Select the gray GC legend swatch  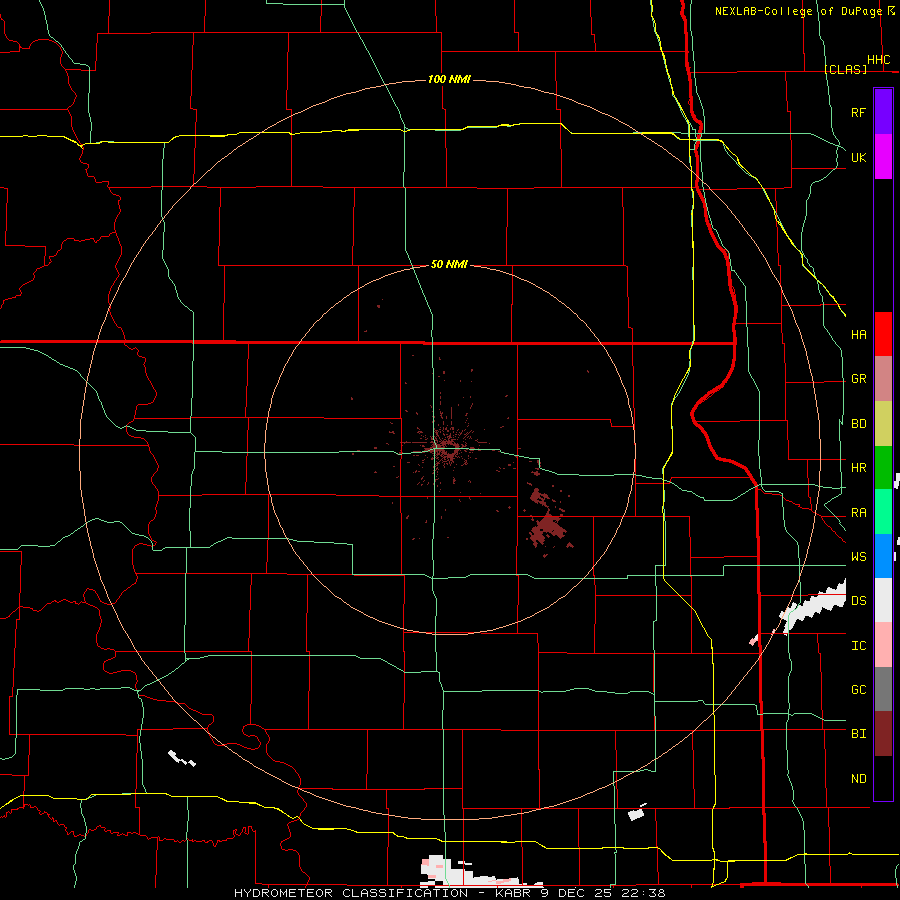(x=883, y=689)
